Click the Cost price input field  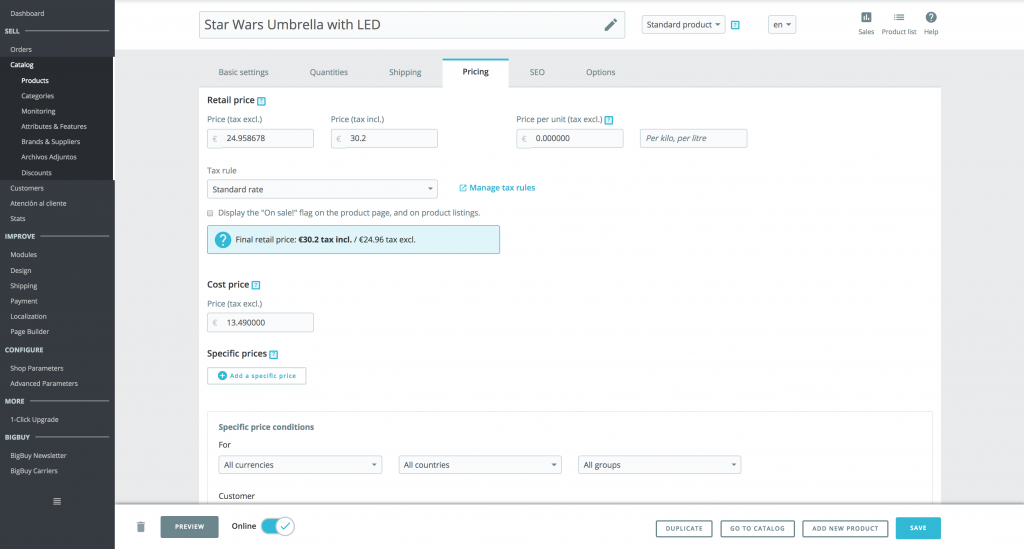(x=266, y=323)
